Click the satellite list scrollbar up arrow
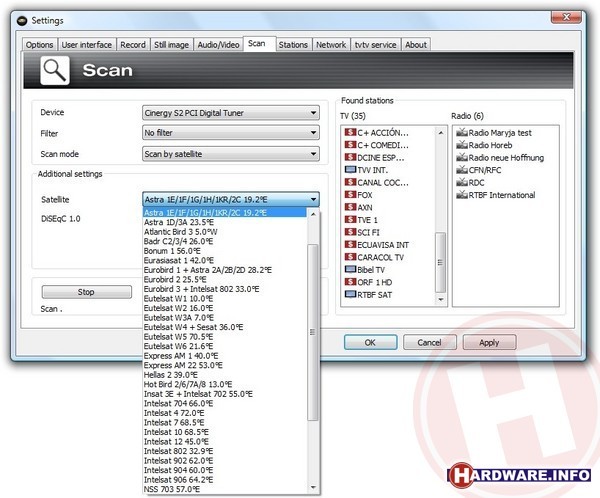The image size is (600, 498). point(313,214)
